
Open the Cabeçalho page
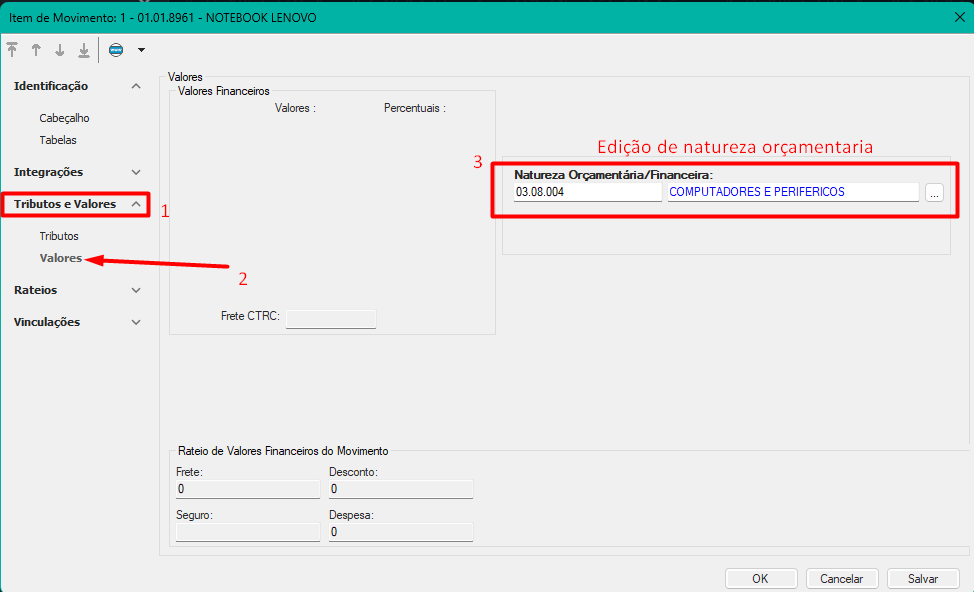pos(64,118)
